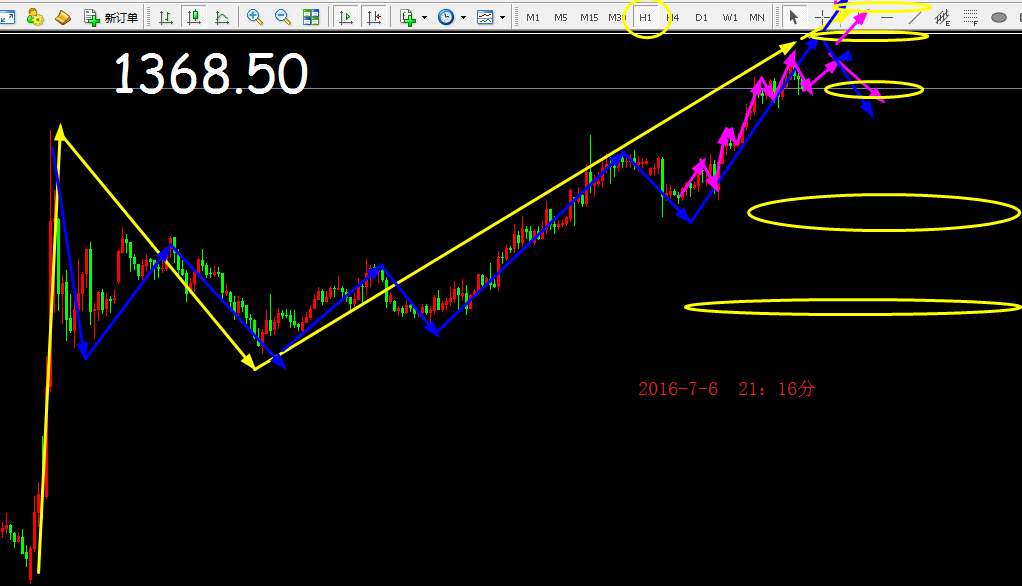Select the ellipse drawing tool
Image resolution: width=1022 pixels, height=586 pixels.
999,18
